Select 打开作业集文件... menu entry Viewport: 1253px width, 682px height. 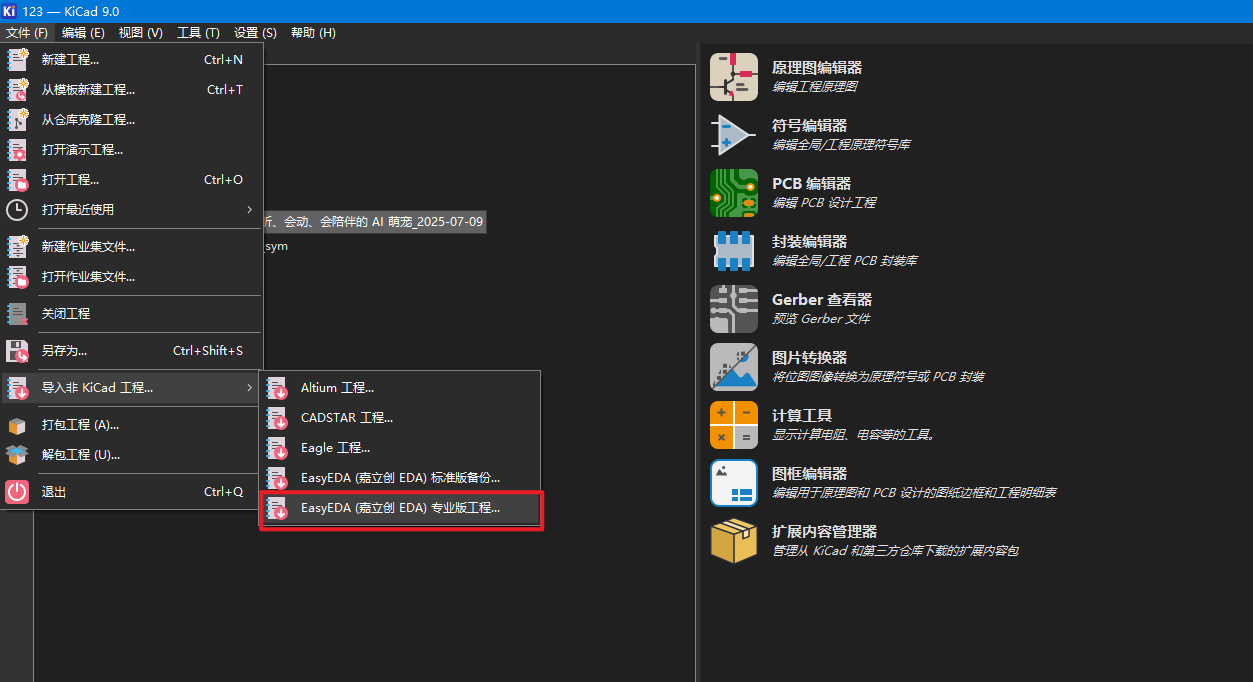[x=132, y=277]
